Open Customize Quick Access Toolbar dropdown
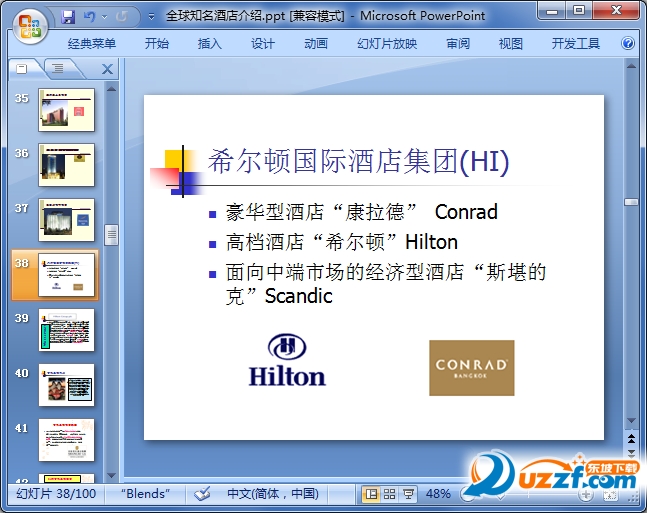 pos(151,17)
